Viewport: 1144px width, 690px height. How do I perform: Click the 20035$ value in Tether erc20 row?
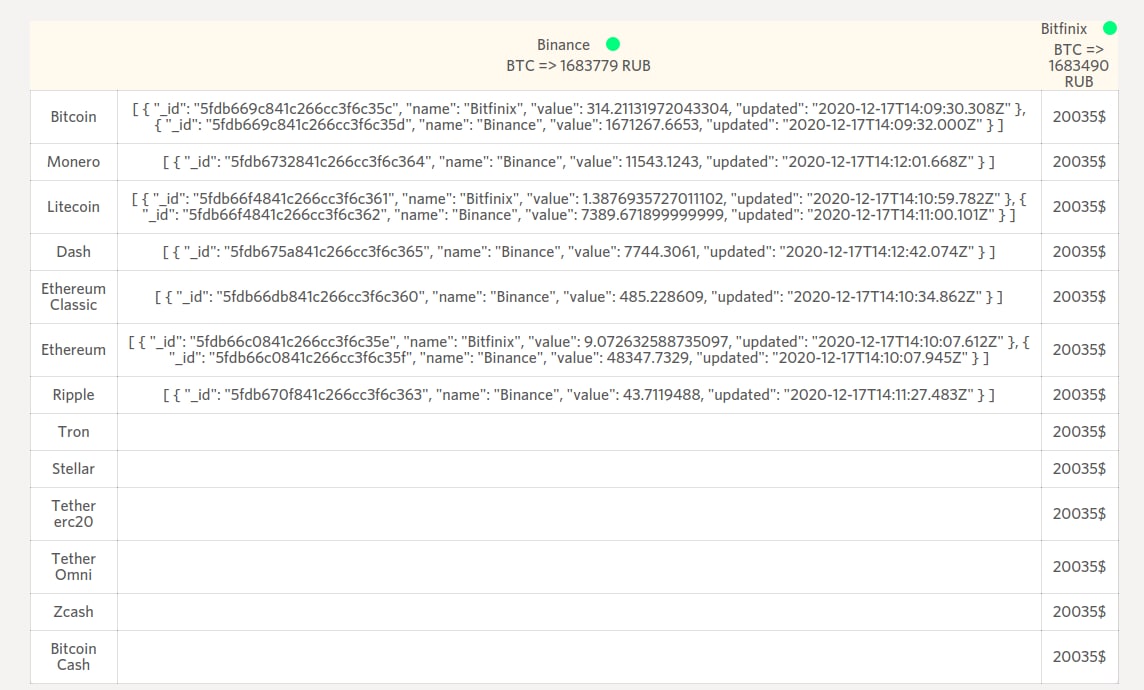click(x=1079, y=514)
